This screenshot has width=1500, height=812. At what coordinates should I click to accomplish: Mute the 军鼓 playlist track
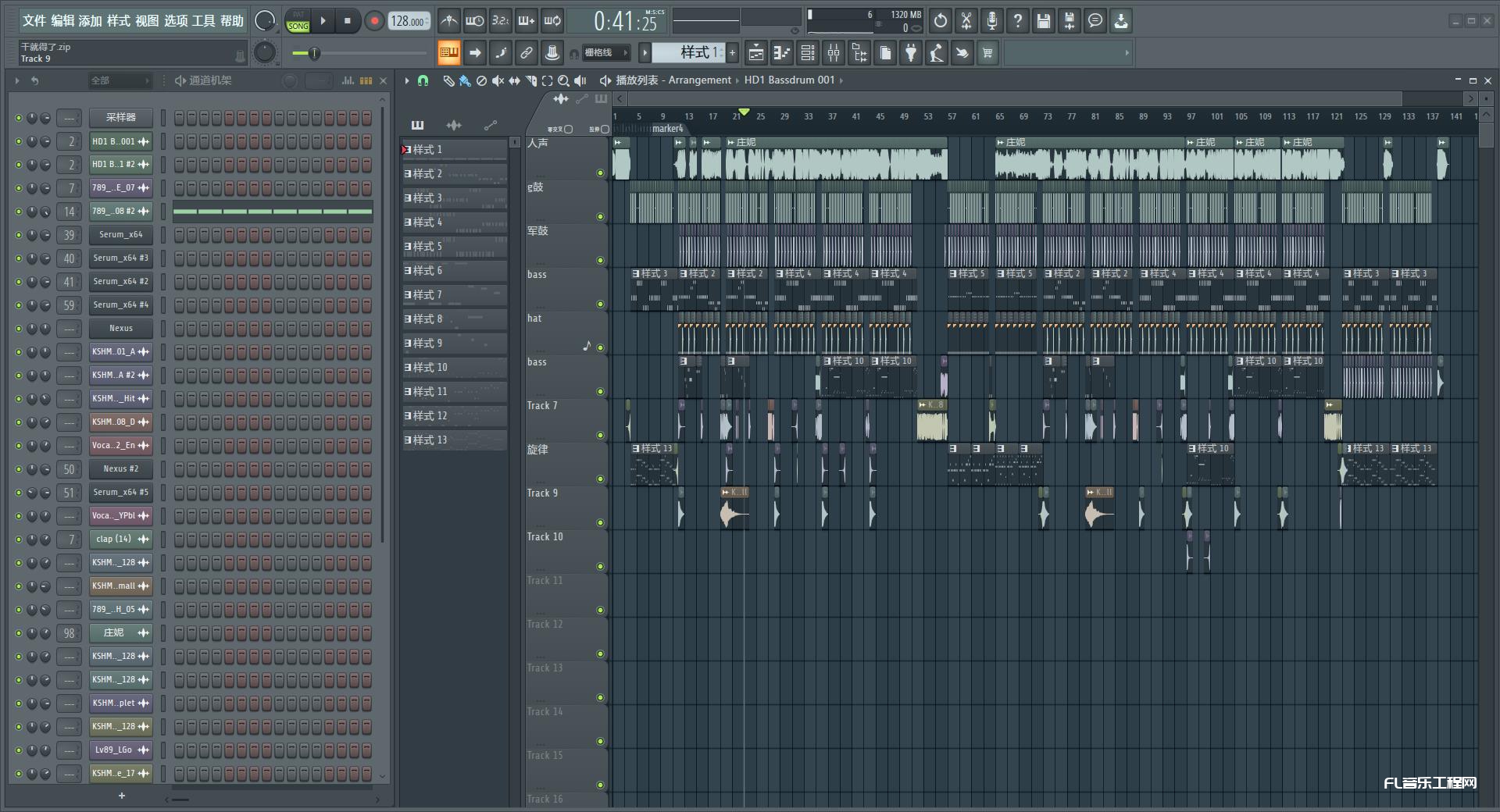coord(601,261)
